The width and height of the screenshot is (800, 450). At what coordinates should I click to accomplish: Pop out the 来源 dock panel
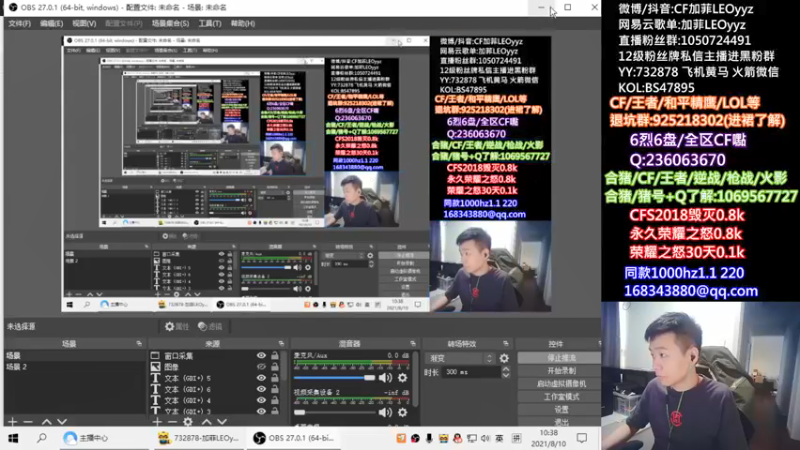[x=281, y=344]
